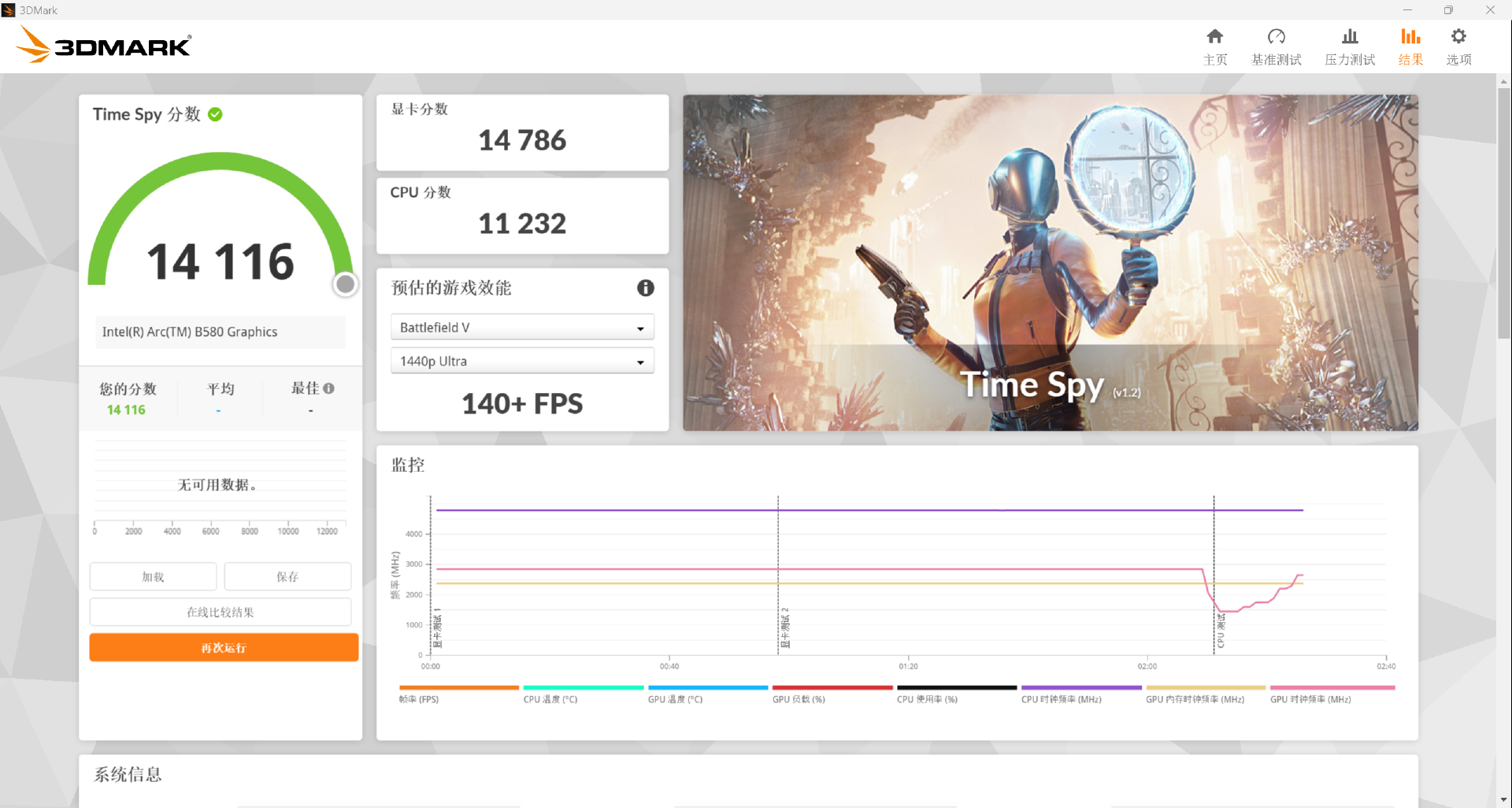
Task: Open the 1440p Ultra resolution dropdown
Action: (x=522, y=361)
